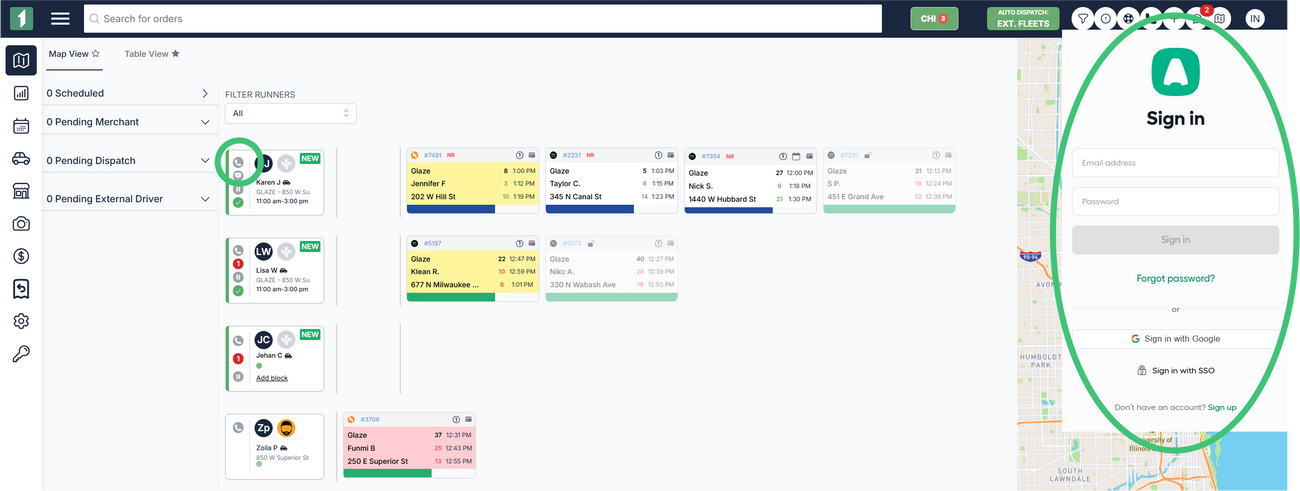
Task: Click Add block on Jehan C's card
Action: point(272,378)
